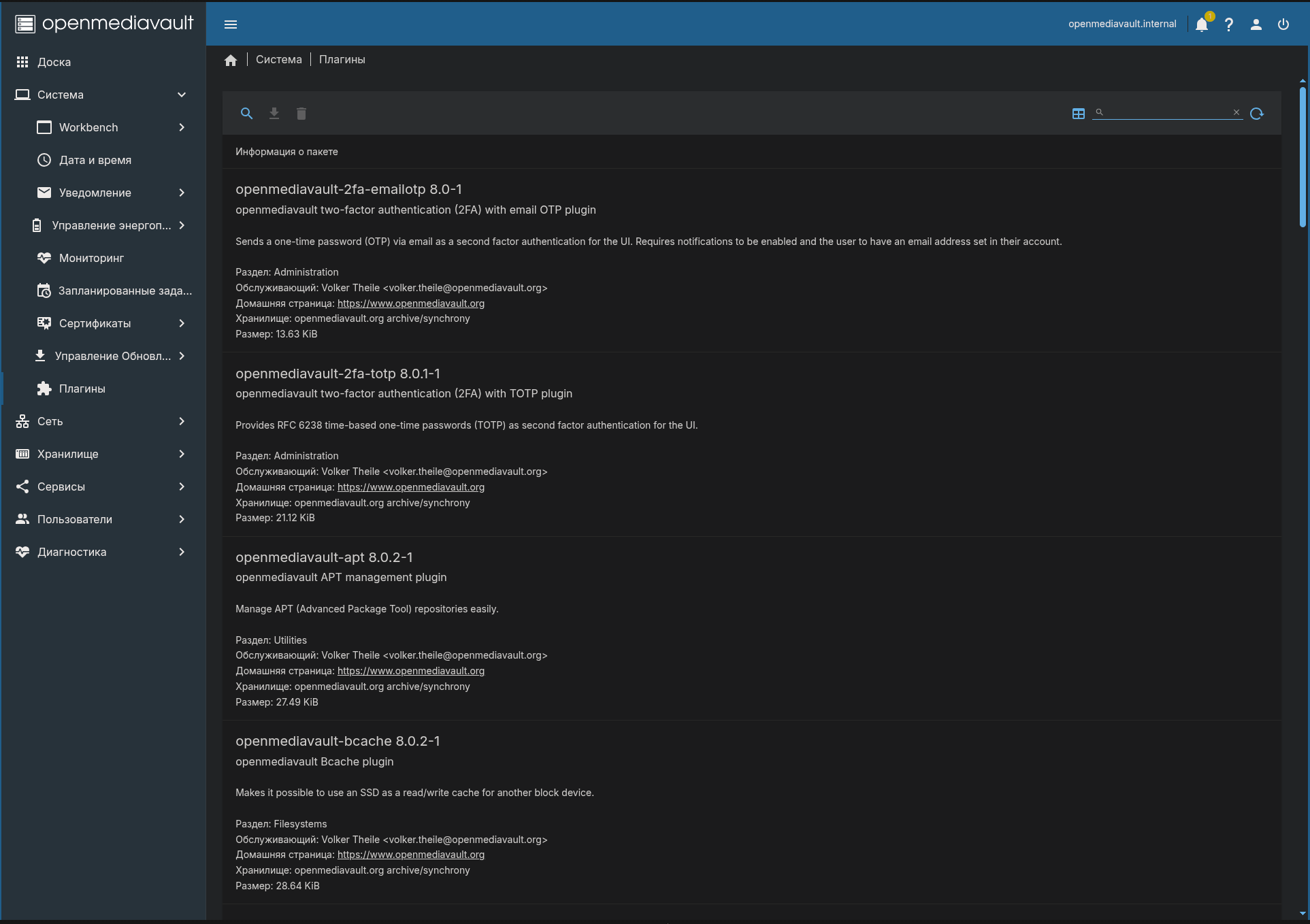
Task: Select the openmediavault-apt 8.0.2-1 row
Action: click(x=752, y=629)
